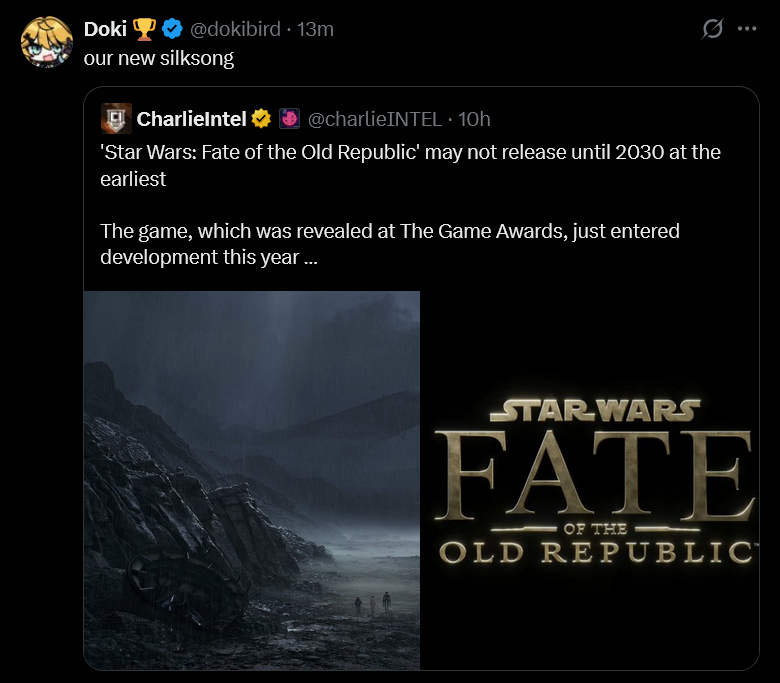Click the CharlieIntel account name
This screenshot has height=683, width=780.
(192, 119)
